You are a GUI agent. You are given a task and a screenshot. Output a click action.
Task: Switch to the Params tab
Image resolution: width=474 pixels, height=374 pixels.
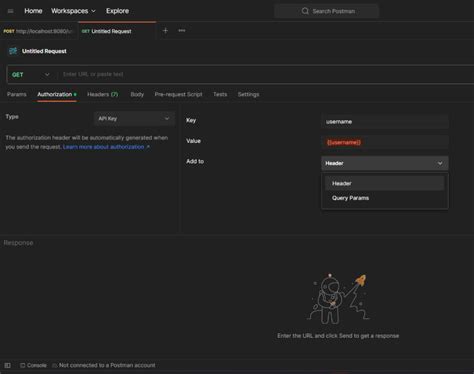17,94
